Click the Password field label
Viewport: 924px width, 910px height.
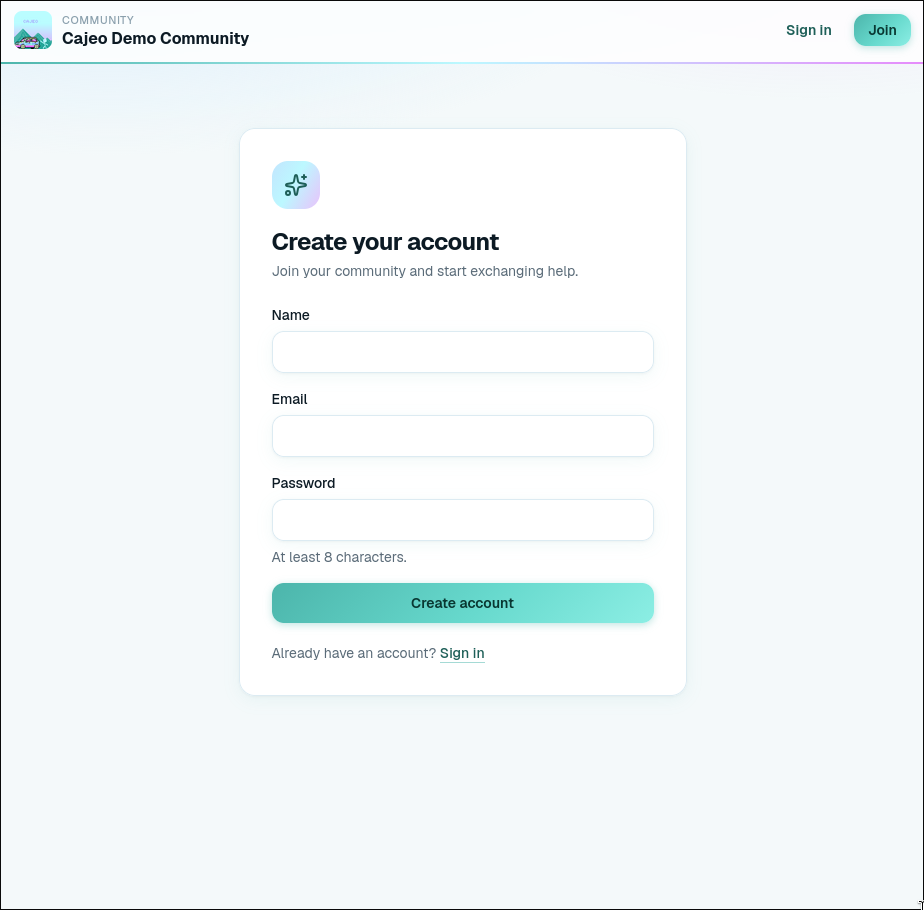pos(303,483)
